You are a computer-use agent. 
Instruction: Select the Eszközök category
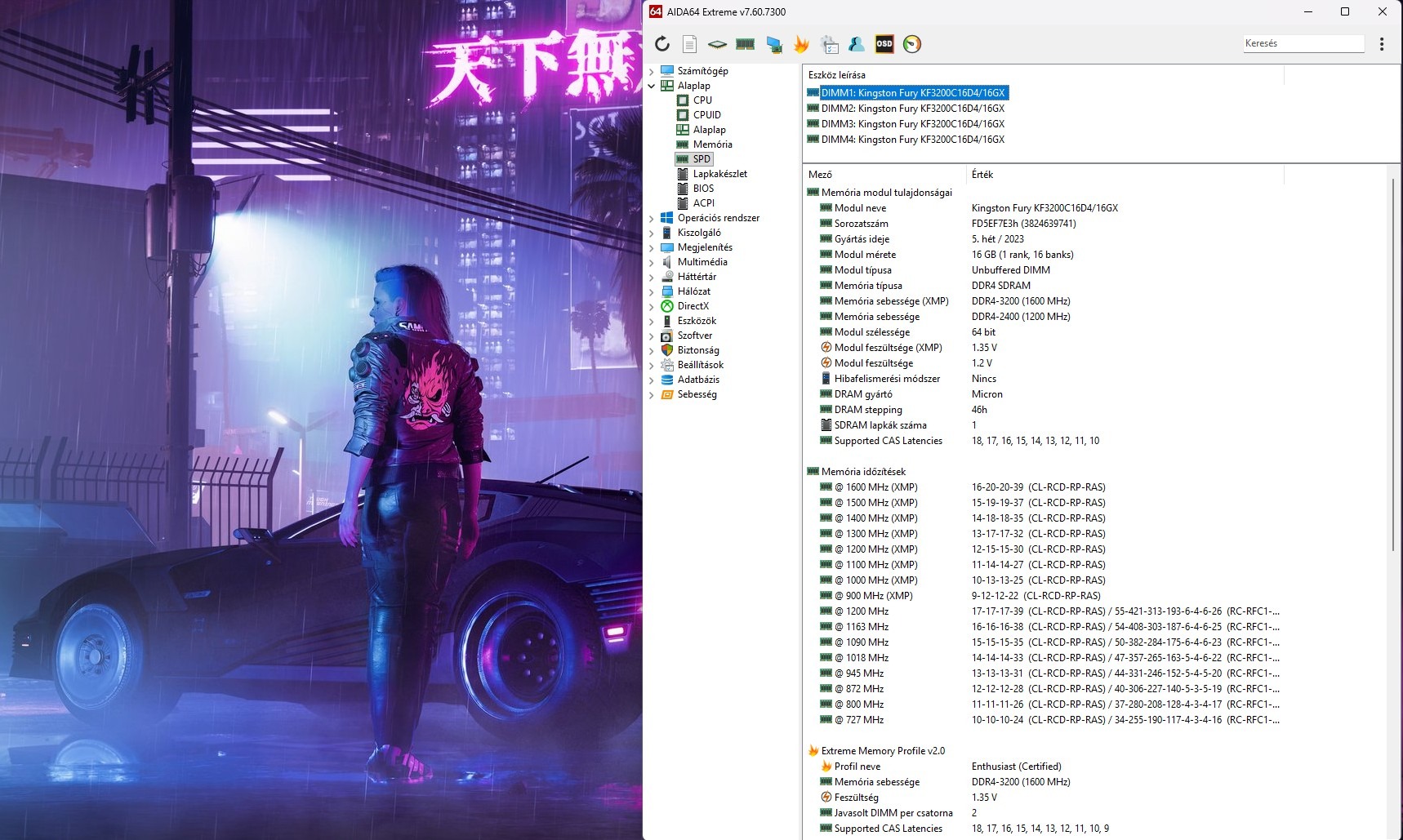(697, 321)
